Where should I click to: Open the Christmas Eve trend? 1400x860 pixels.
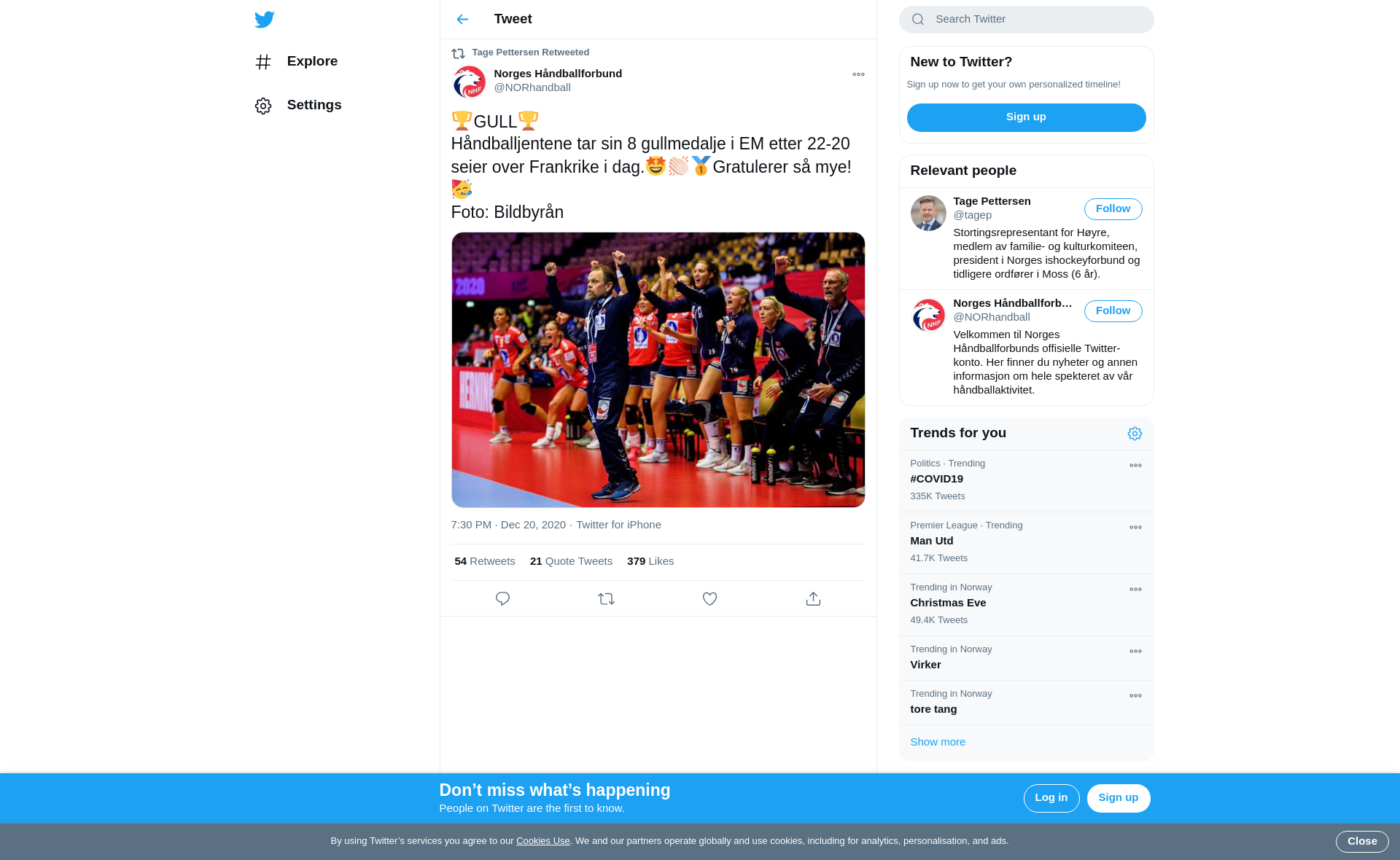tap(1026, 605)
